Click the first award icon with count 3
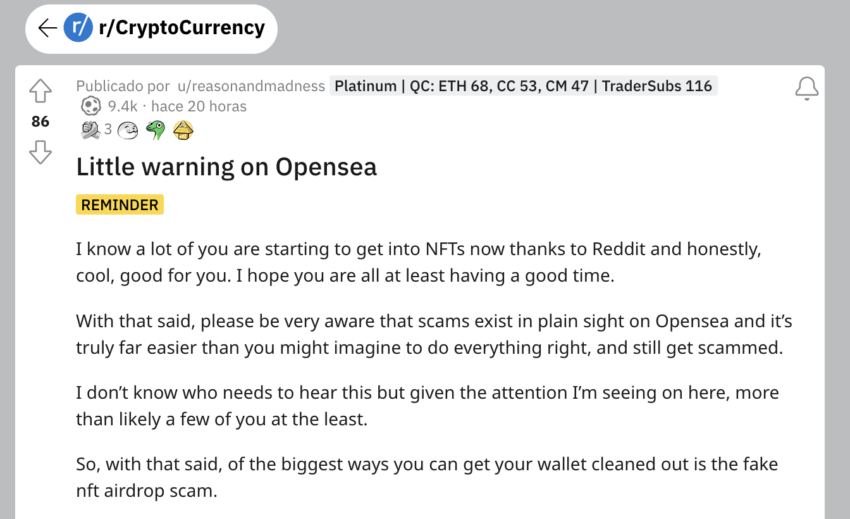The width and height of the screenshot is (850, 519). click(x=89, y=129)
